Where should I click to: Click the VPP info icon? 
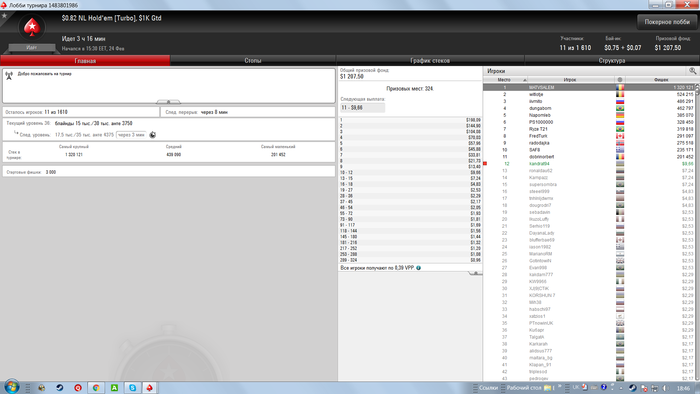(x=418, y=268)
